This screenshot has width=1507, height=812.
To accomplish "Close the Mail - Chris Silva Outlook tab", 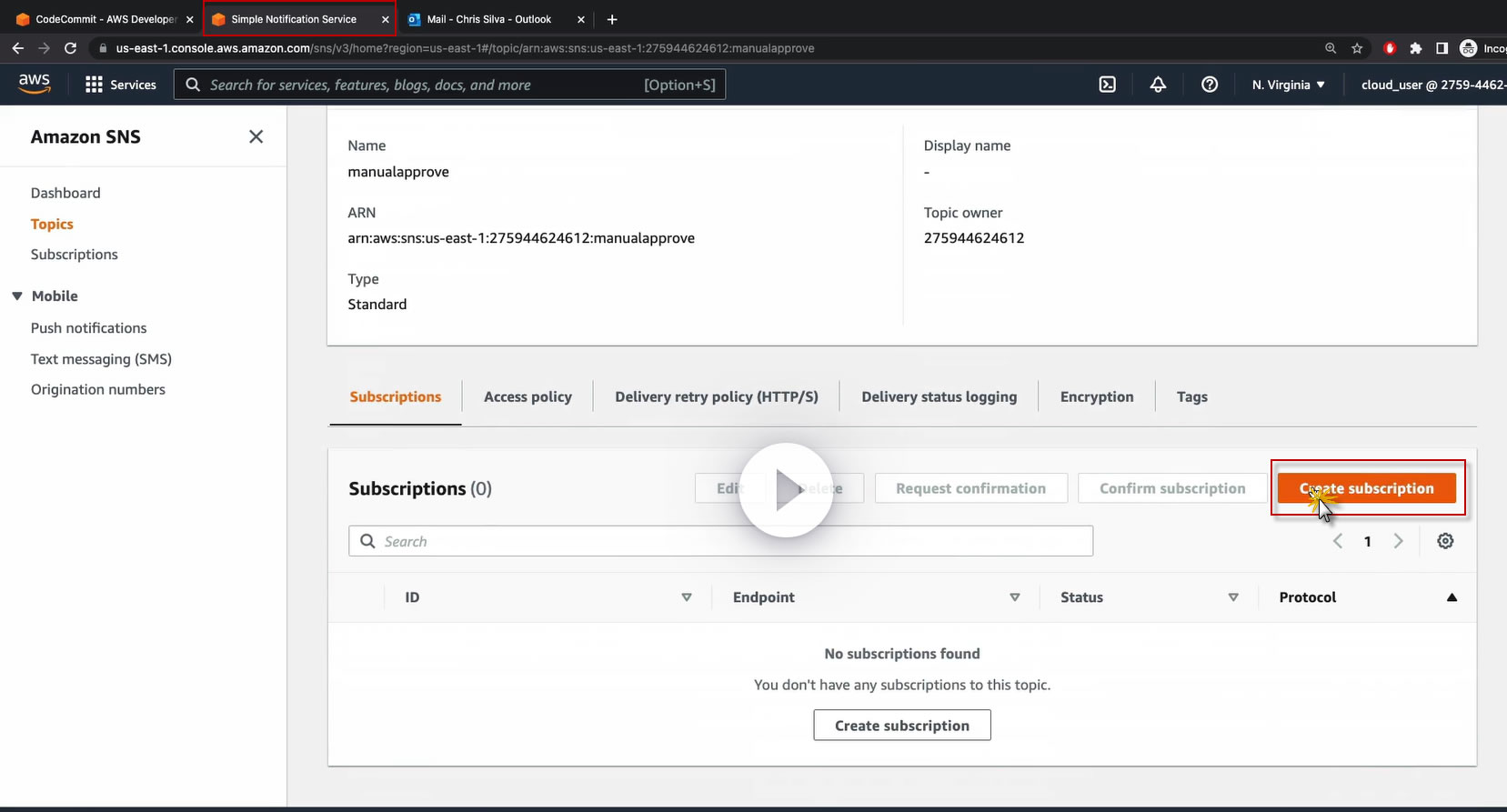I will click(581, 19).
